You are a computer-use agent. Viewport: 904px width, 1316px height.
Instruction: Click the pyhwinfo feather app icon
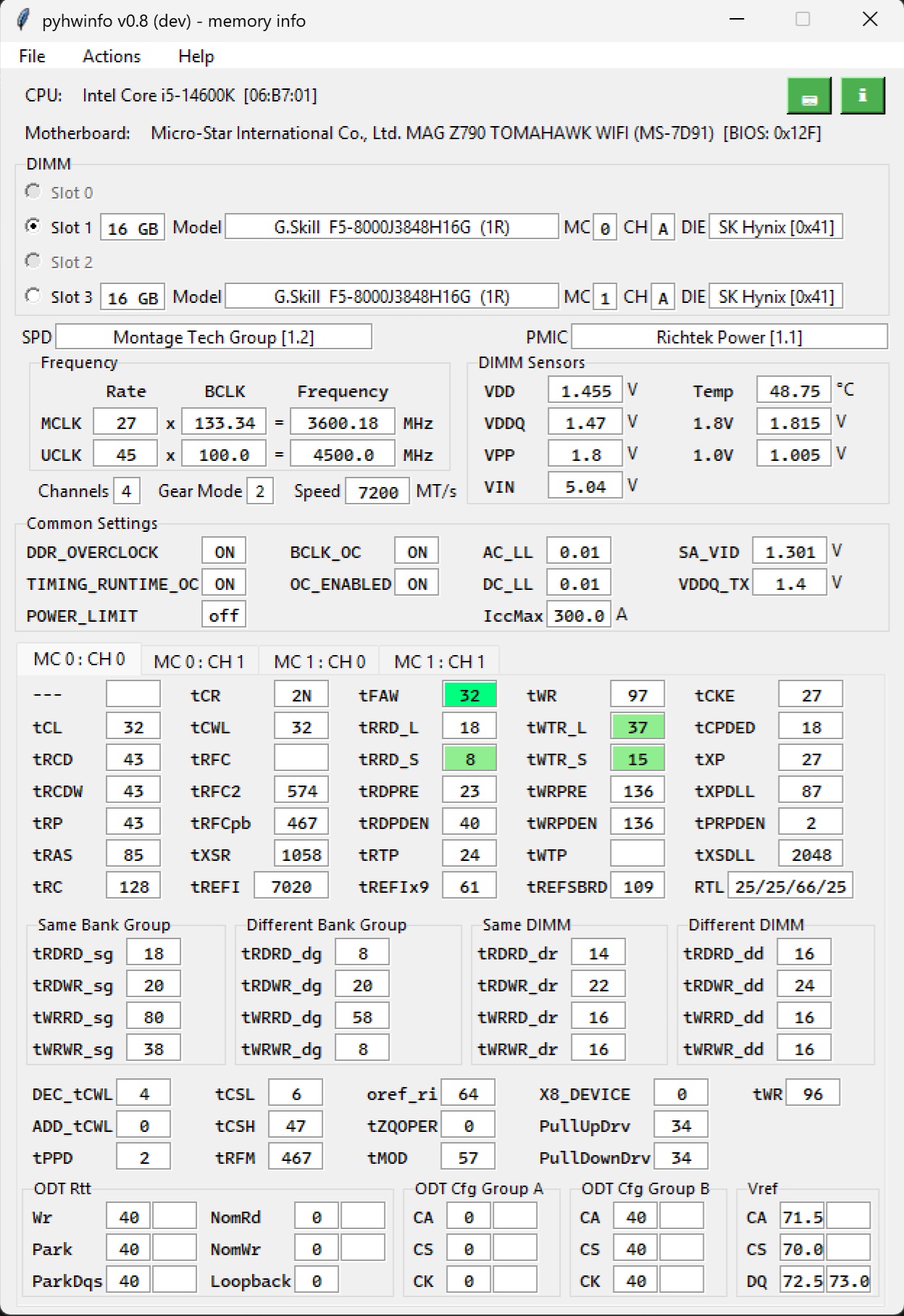[x=23, y=20]
